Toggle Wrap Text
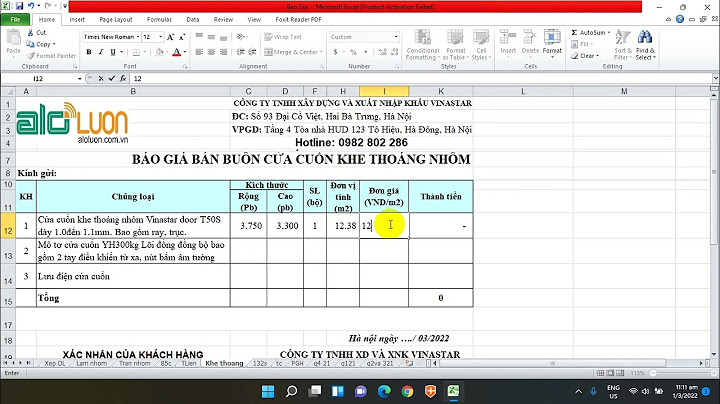This screenshot has width=720, height=404. click(x=283, y=37)
